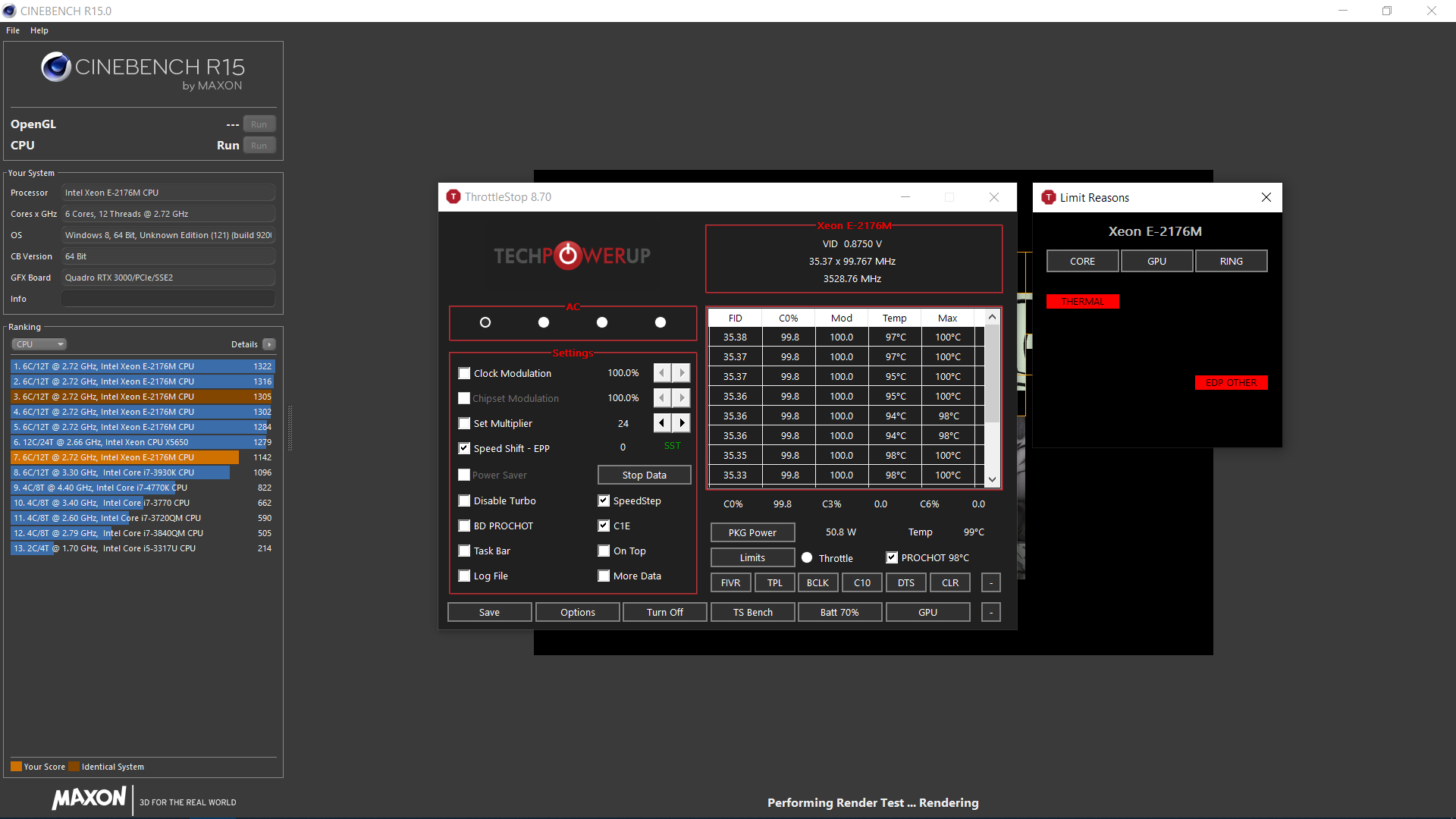Click the Info input field

[x=168, y=299]
